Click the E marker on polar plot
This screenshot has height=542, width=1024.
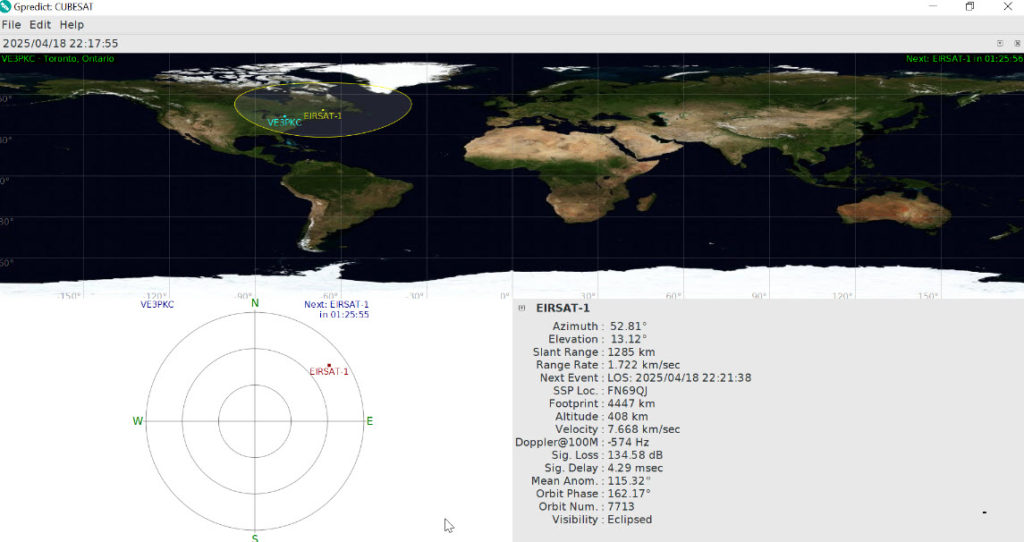tap(369, 421)
